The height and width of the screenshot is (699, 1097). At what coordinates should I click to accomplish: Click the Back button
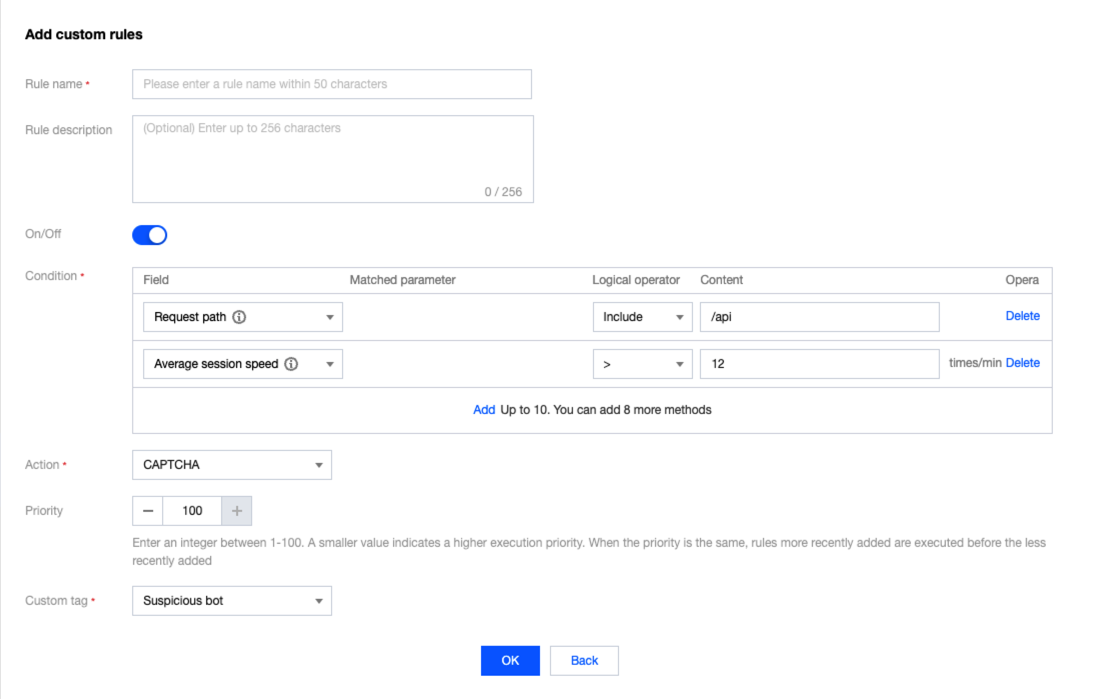click(x=584, y=661)
